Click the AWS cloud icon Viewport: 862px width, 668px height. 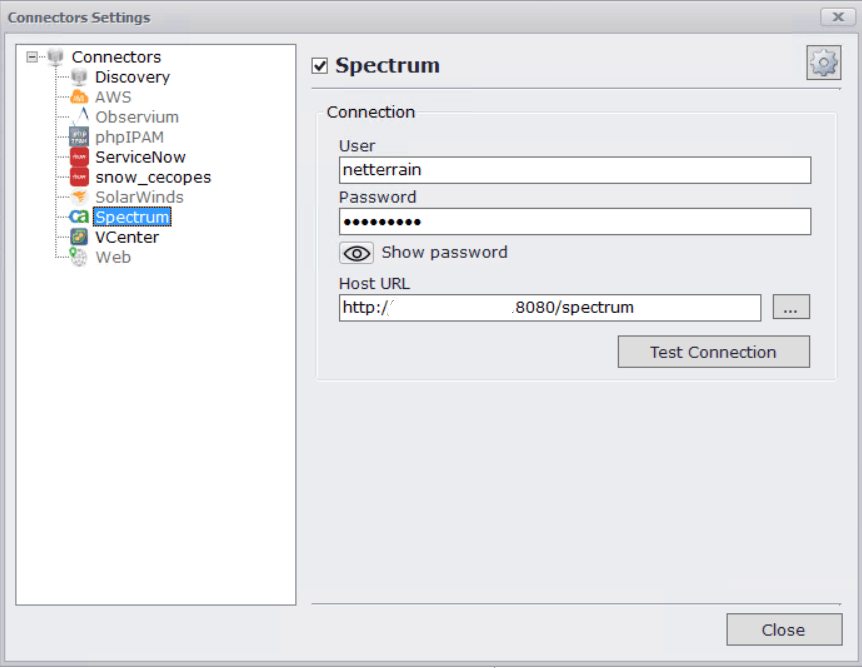[79, 97]
